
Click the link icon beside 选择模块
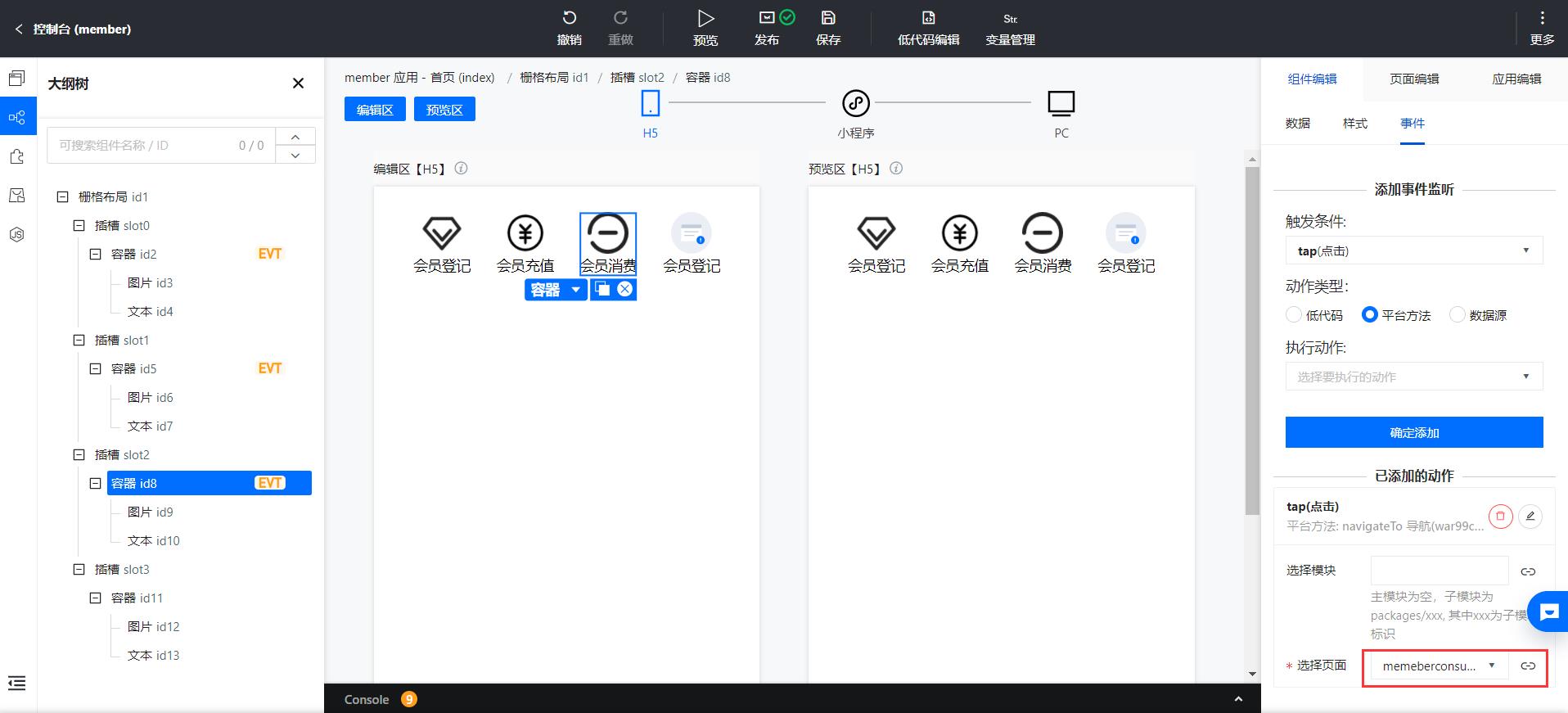tap(1528, 571)
